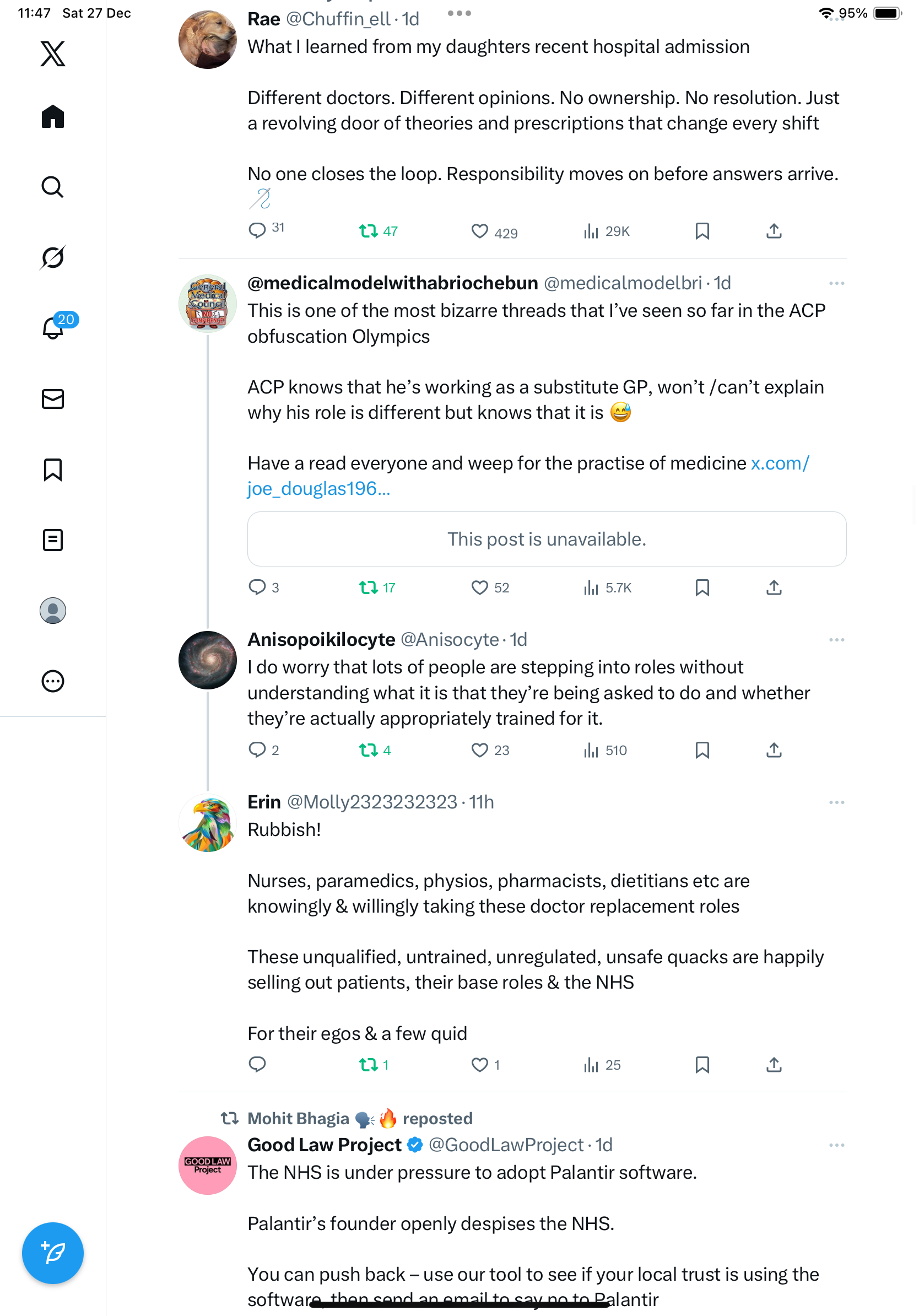Viewport: 919px width, 1316px height.
Task: Open Messages envelope in sidebar
Action: point(53,399)
